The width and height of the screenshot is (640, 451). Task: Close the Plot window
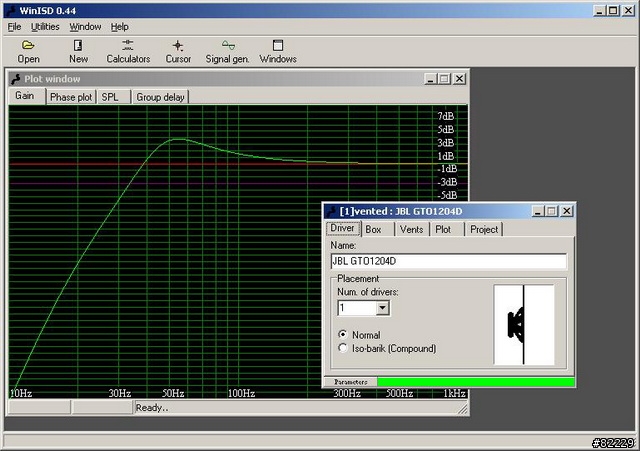click(x=460, y=79)
